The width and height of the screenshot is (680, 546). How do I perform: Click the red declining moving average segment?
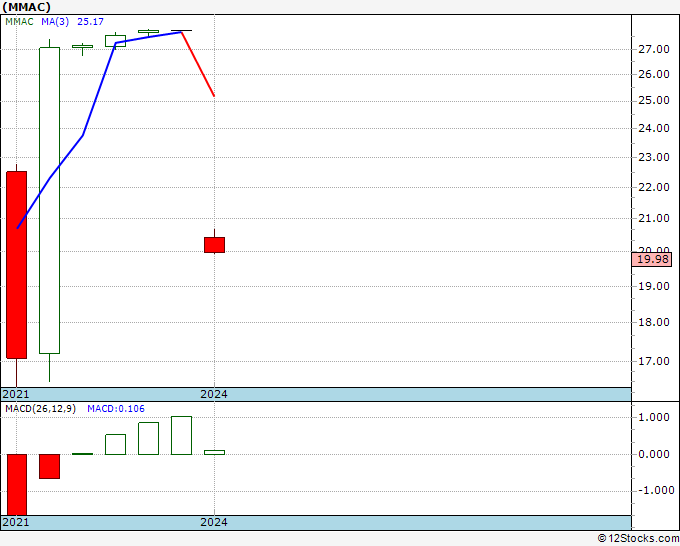pos(198,63)
